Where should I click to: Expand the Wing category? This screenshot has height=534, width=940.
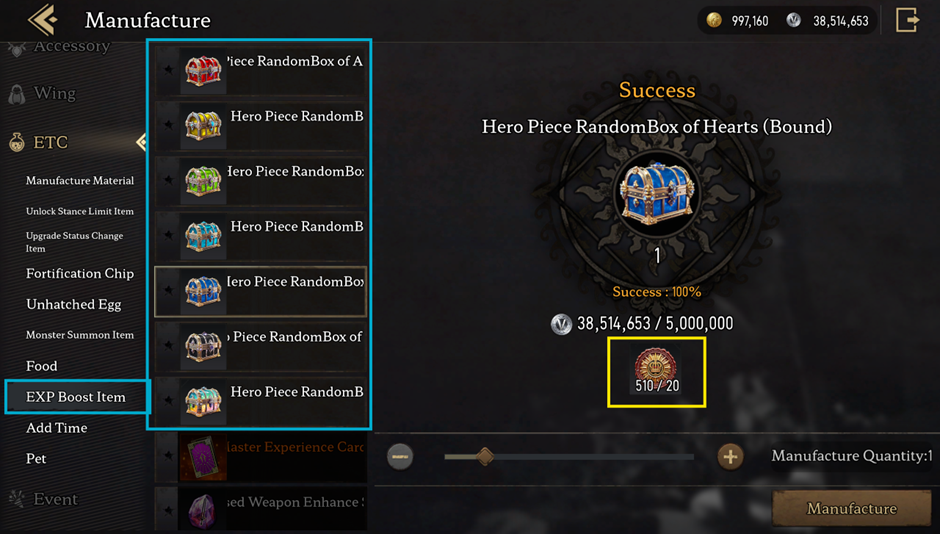click(55, 94)
